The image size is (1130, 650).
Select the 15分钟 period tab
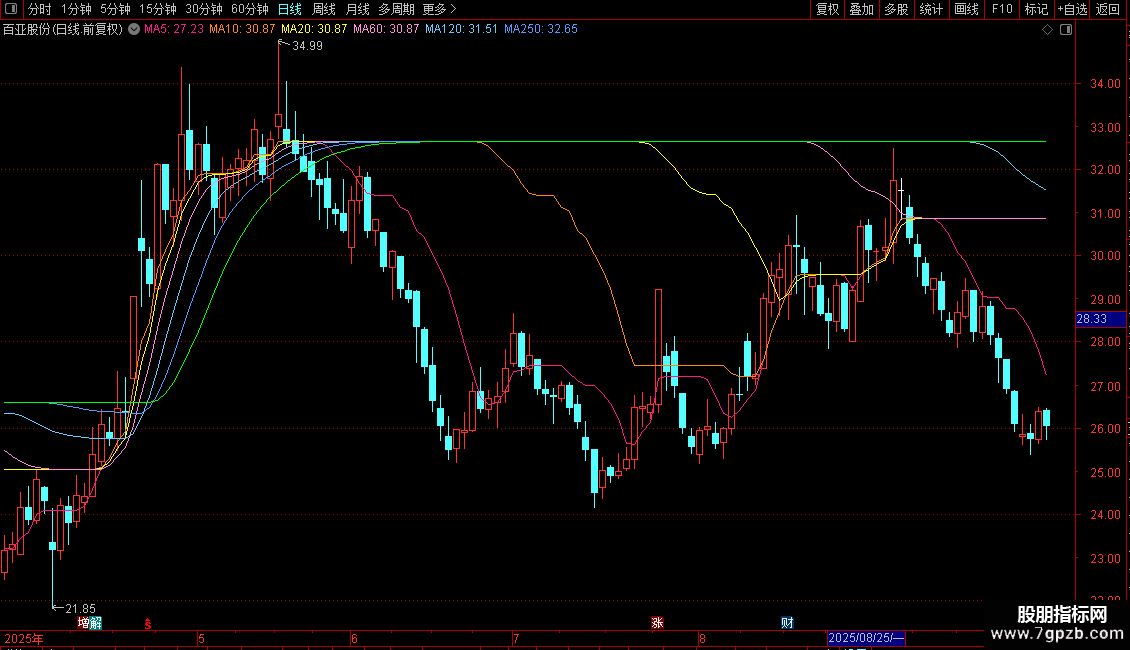point(158,9)
